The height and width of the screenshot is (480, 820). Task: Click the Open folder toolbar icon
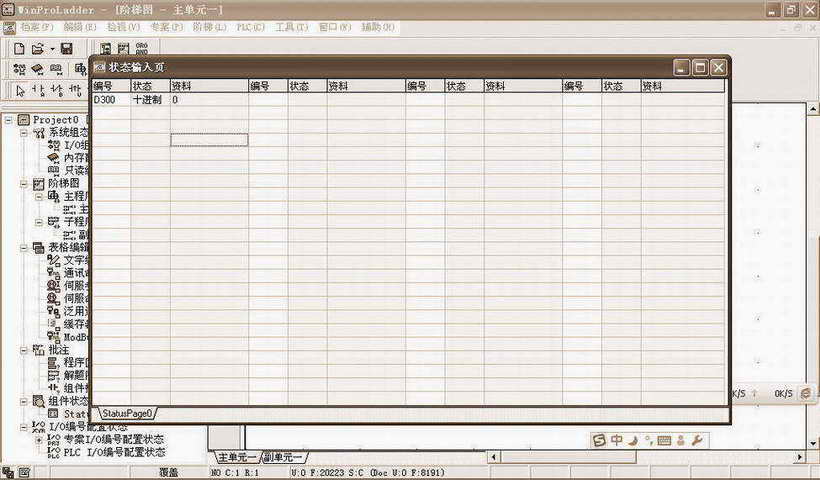[37, 48]
